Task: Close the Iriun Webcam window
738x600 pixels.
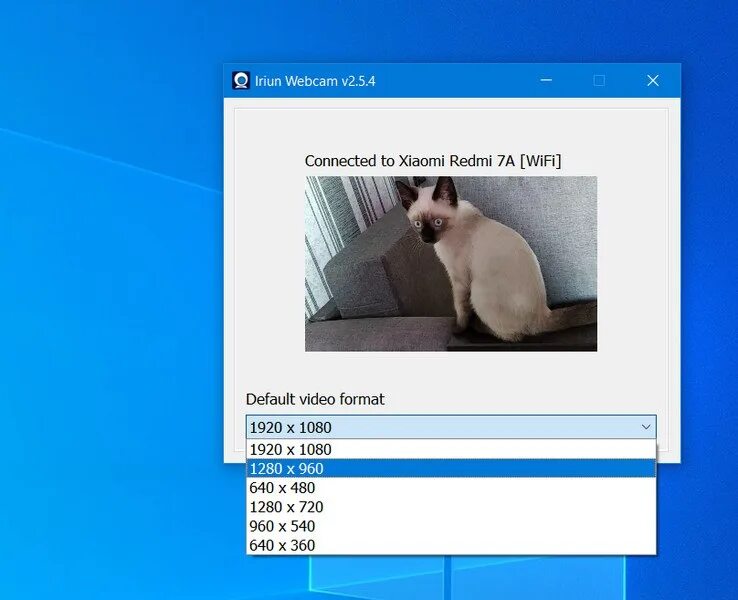Action: [x=653, y=80]
